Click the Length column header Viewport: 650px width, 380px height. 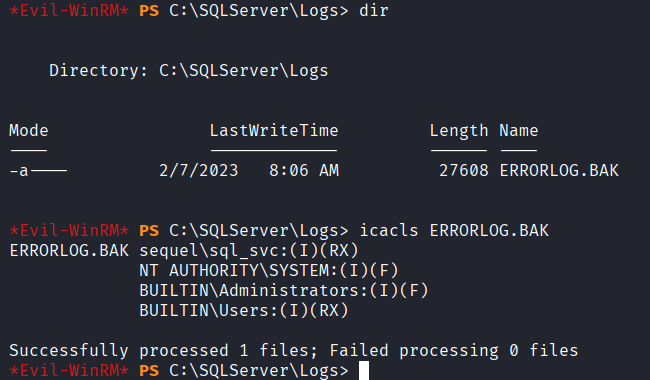coord(459,131)
